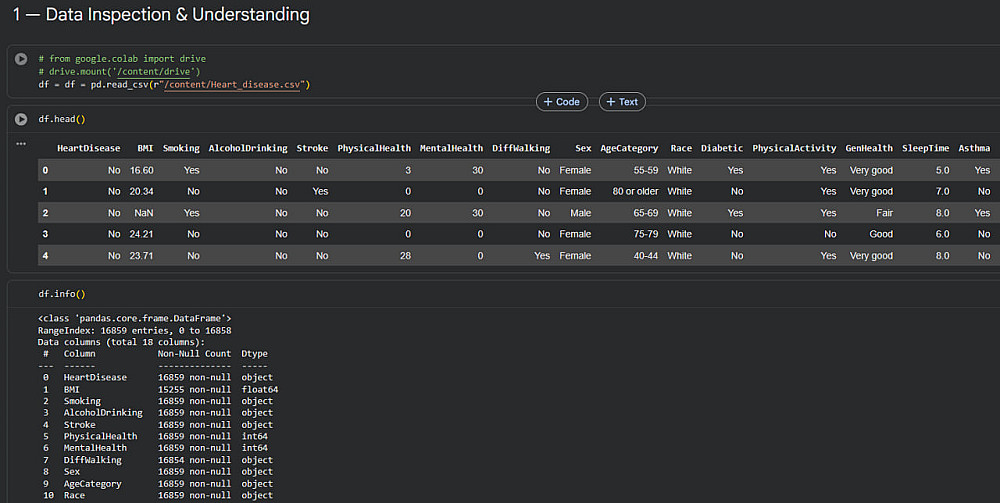Viewport: 1000px width, 503px height.
Task: Click into the df.info() code line
Action: [62, 294]
